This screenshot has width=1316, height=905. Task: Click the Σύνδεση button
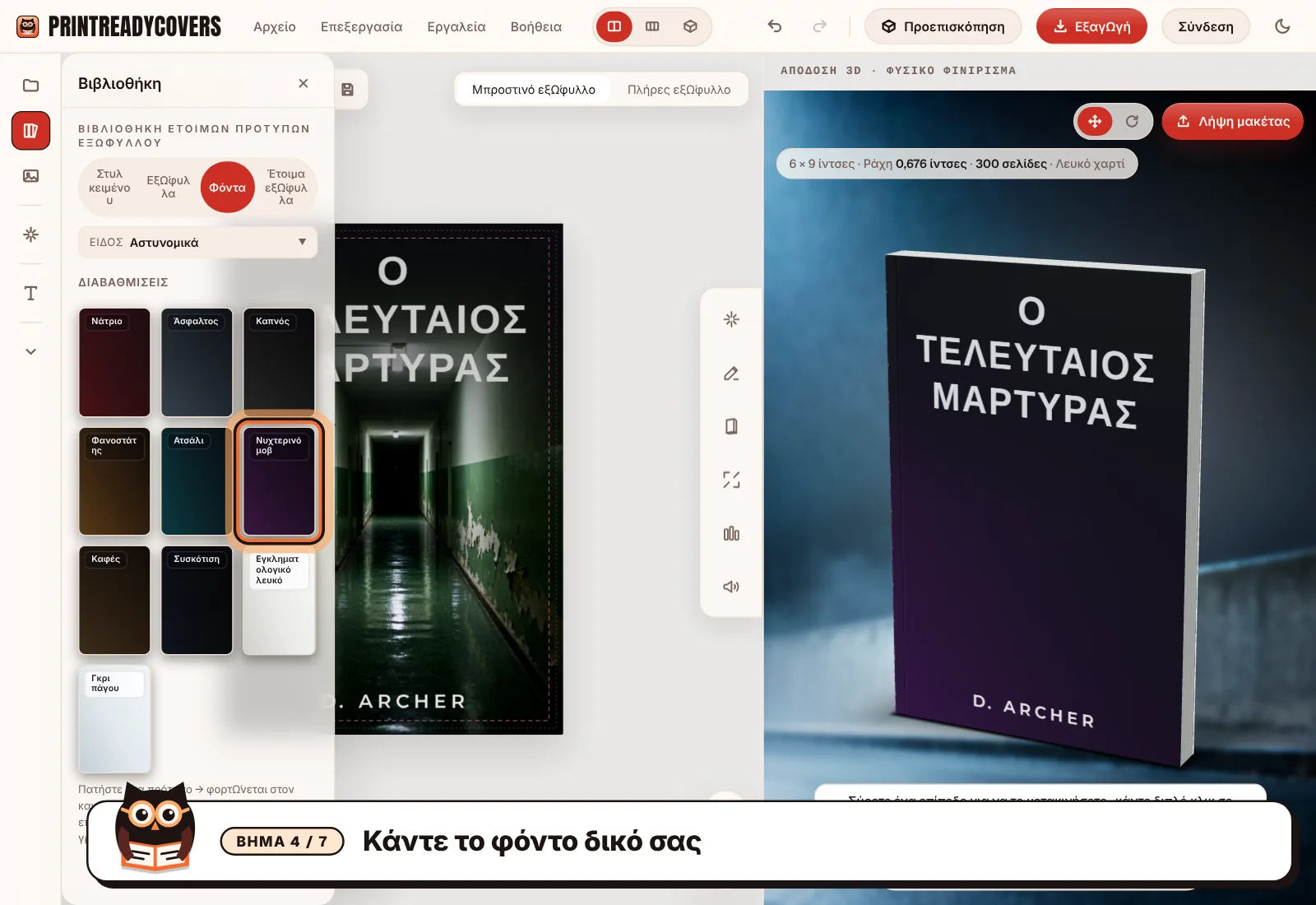[1206, 26]
